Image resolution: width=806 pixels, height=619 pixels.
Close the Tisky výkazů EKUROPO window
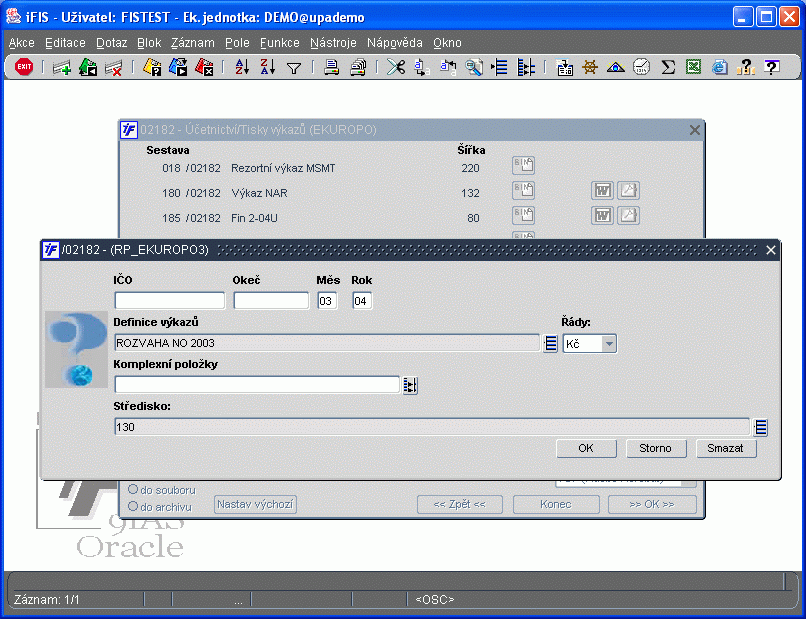pos(694,130)
